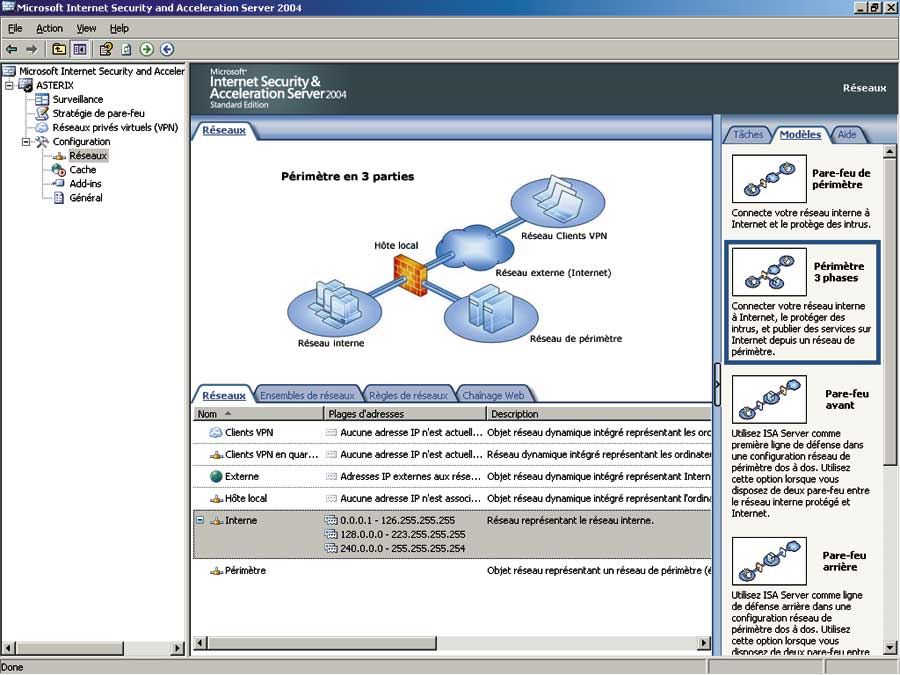The image size is (900, 675).
Task: Click Plages d'adresses column header
Action: tap(405, 414)
